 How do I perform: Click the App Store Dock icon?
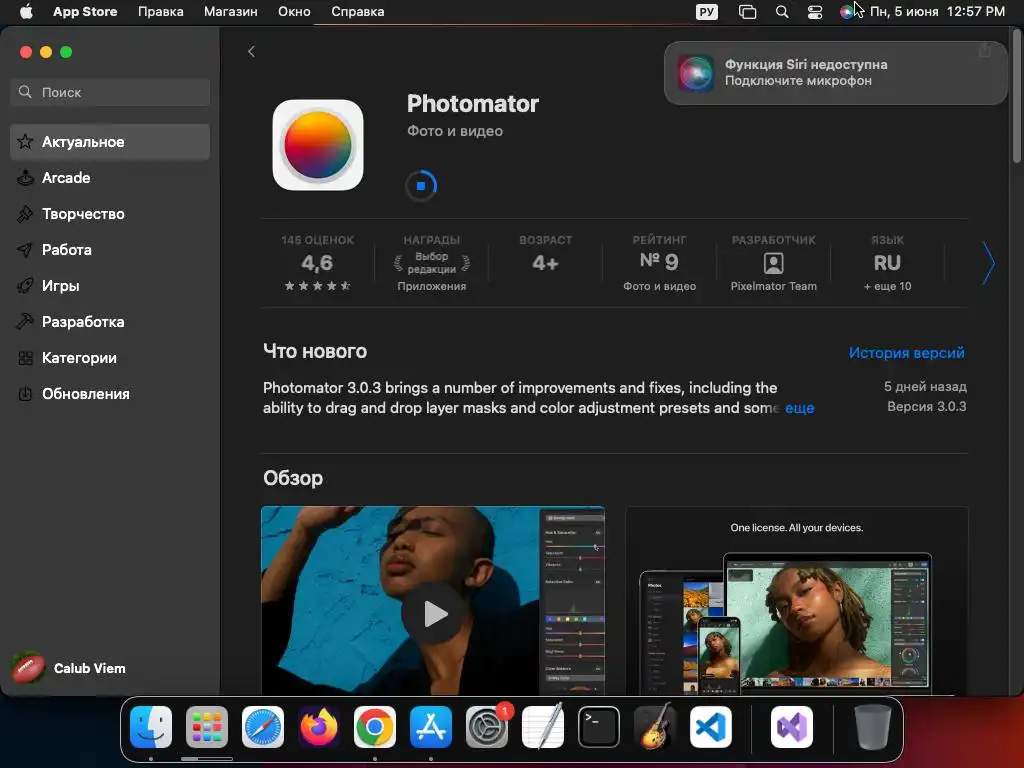pos(431,727)
